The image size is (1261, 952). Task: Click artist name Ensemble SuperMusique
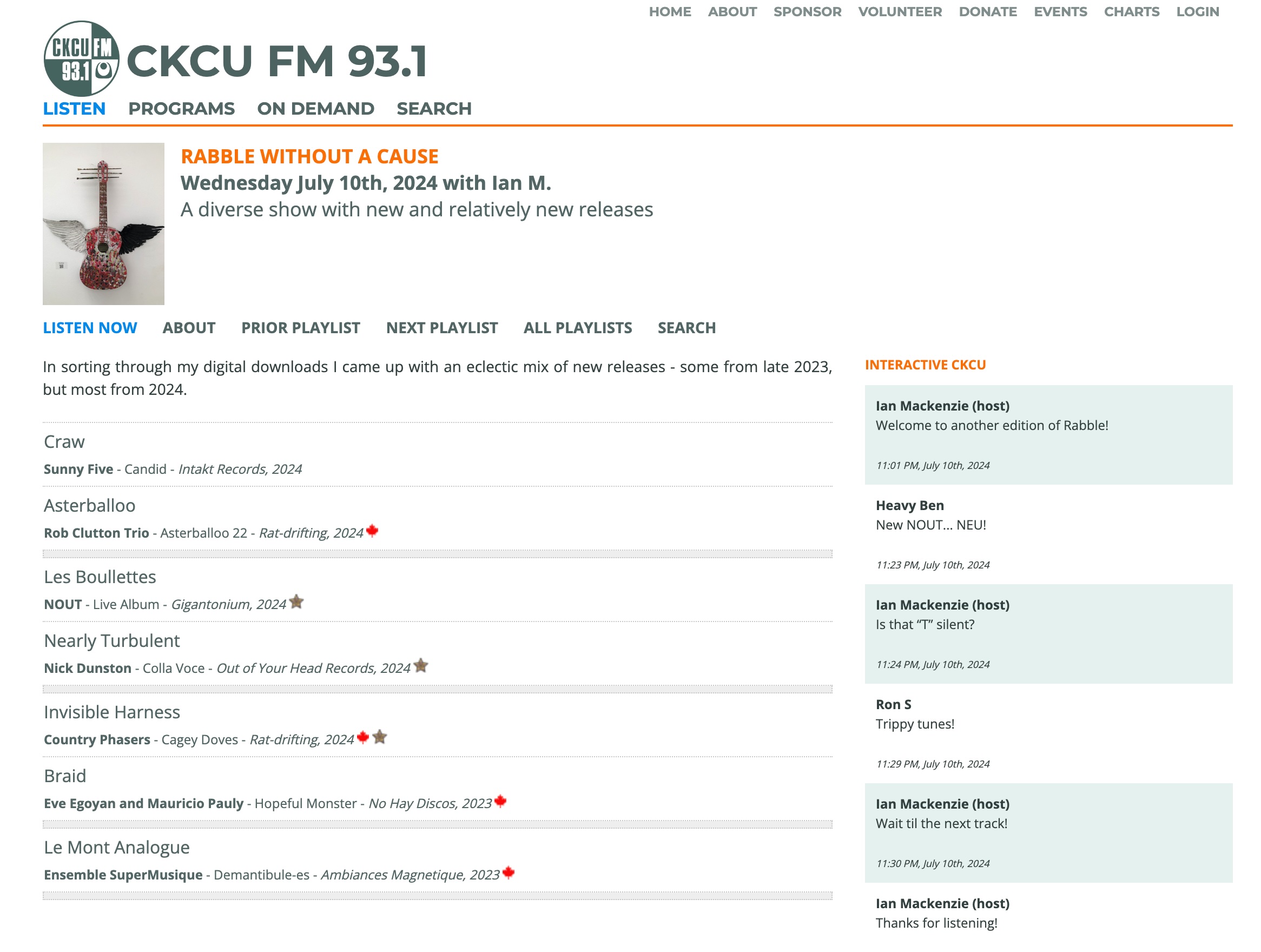(x=123, y=875)
